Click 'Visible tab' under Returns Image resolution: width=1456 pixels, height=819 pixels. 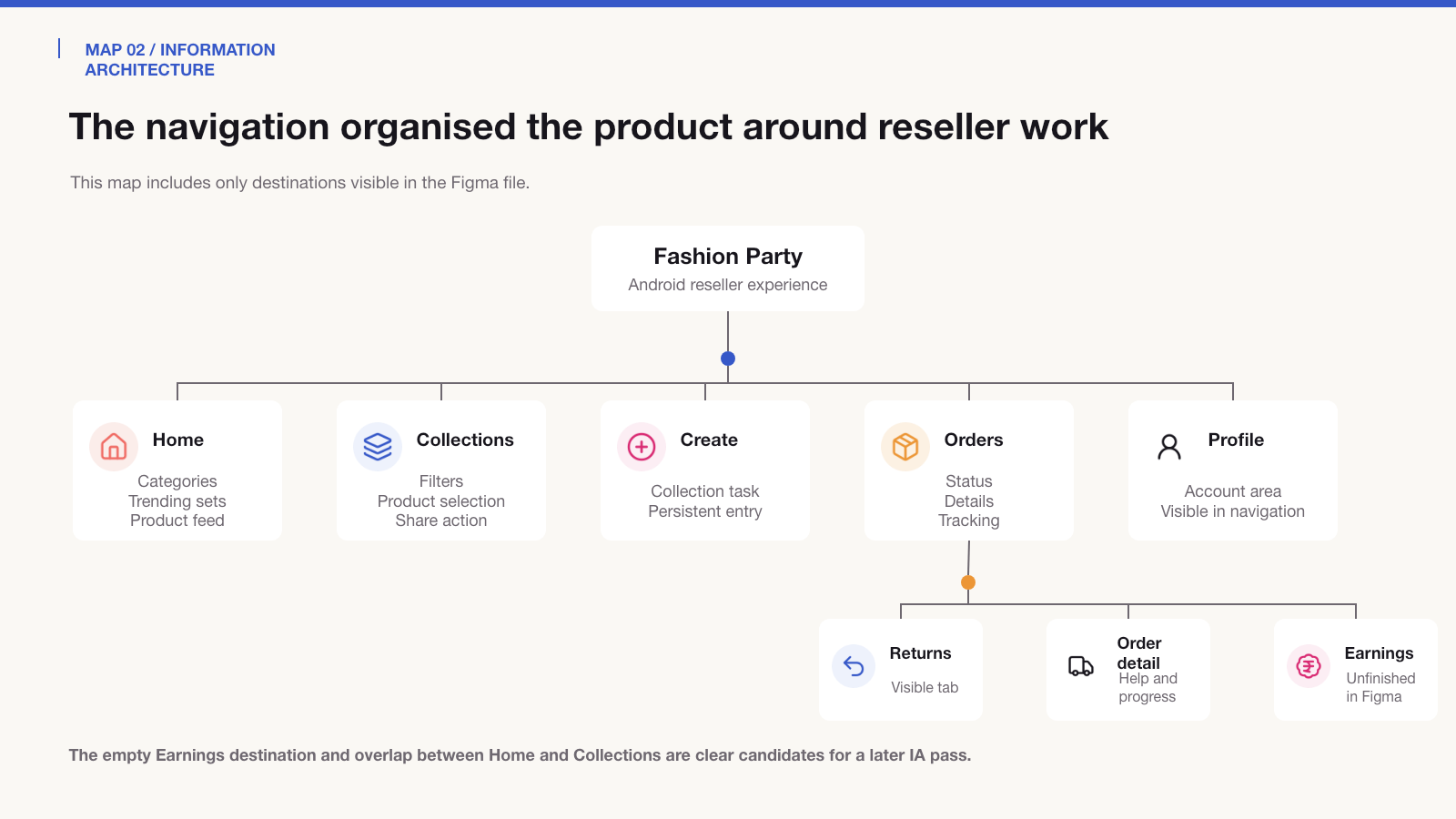pos(925,688)
